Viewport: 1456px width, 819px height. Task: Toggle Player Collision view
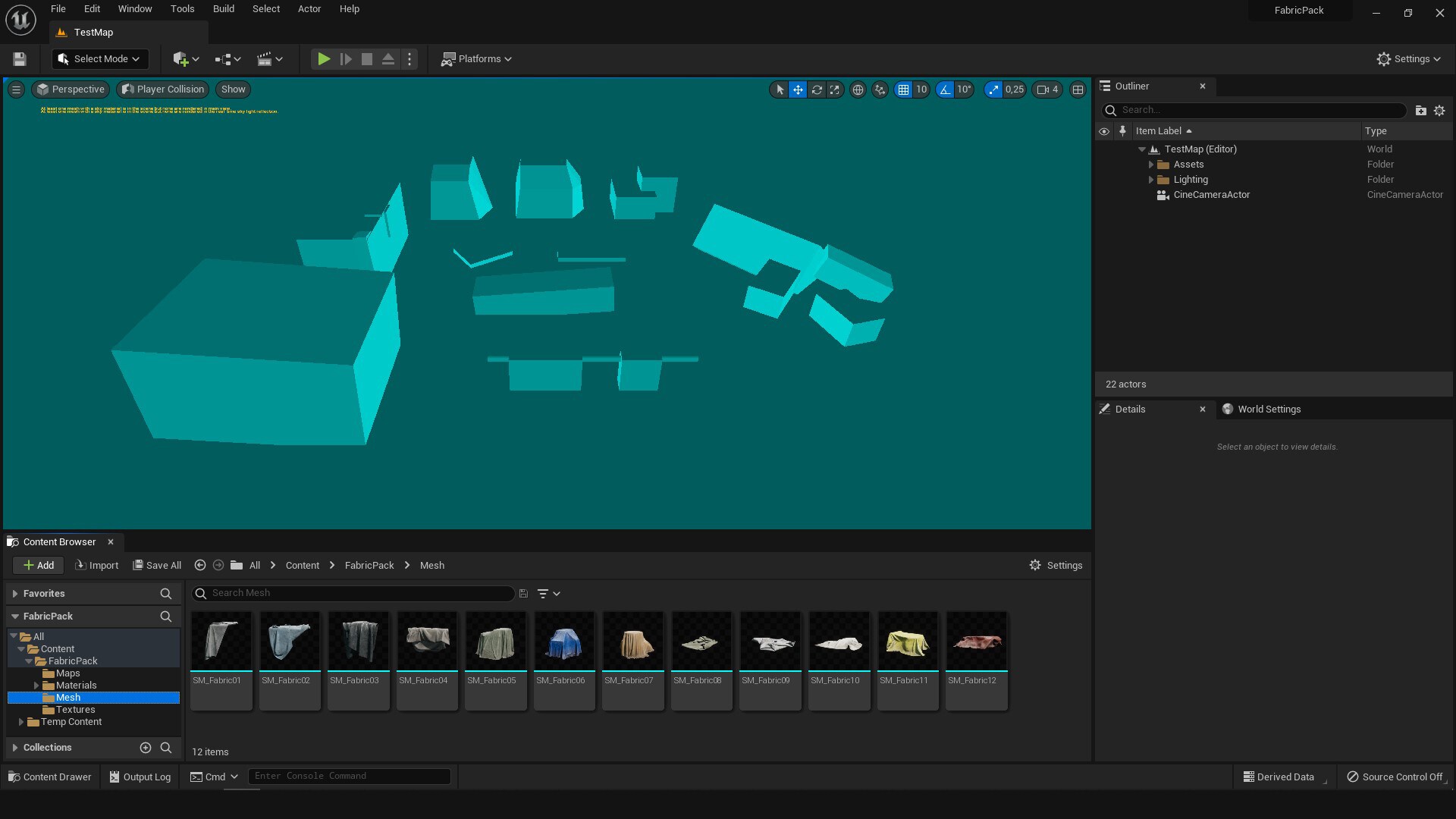pos(162,89)
